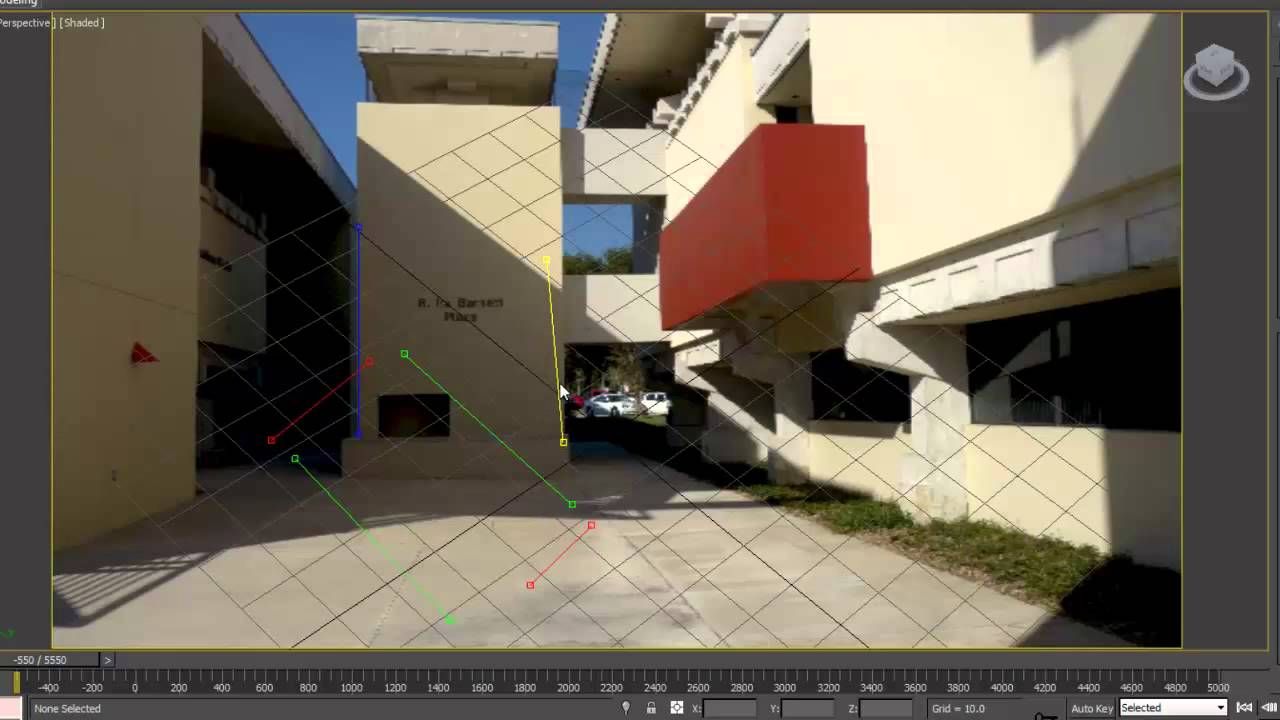Click the Auto Key button
The image size is (1280, 720).
1092,708
